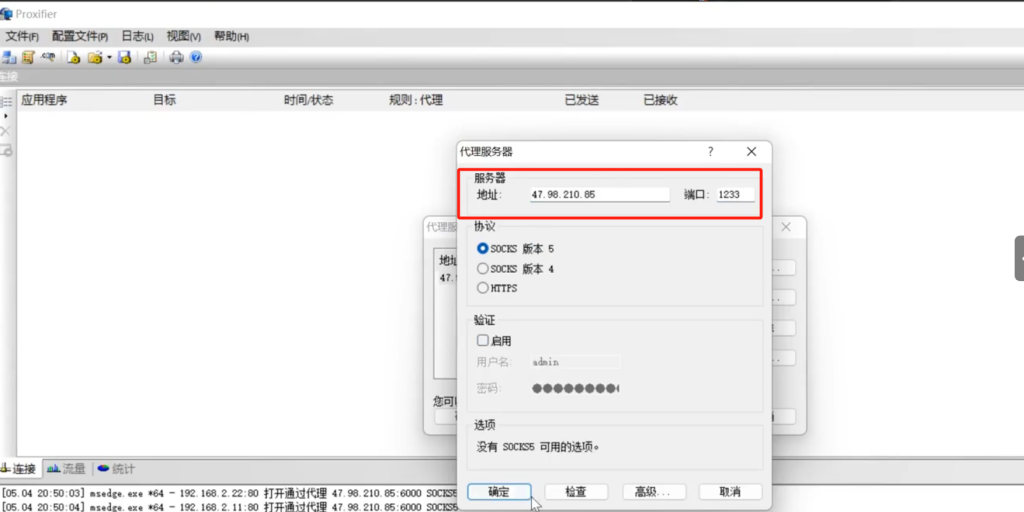Screen dimensions: 1024x512
Task: Click the 地址 input field
Action: click(x=600, y=195)
